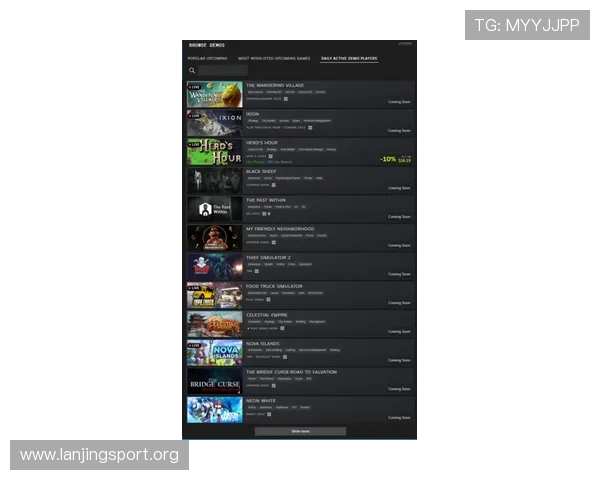Click Windows platform icon in Hero's Hour row
This screenshot has height=480, width=600.
click(x=270, y=156)
